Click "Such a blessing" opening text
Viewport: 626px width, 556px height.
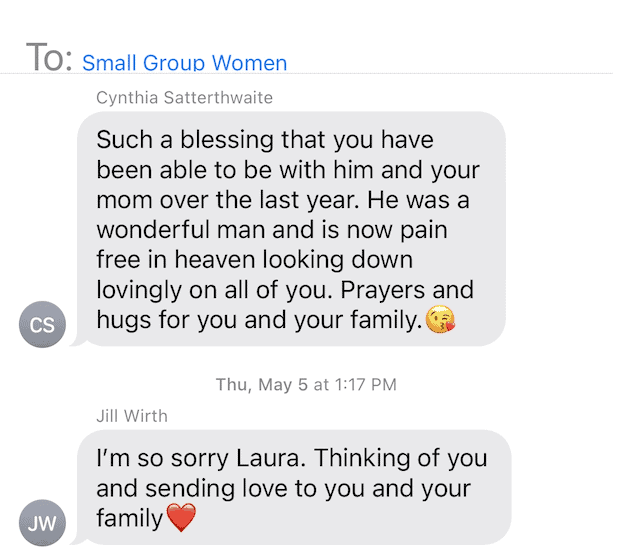pos(174,138)
